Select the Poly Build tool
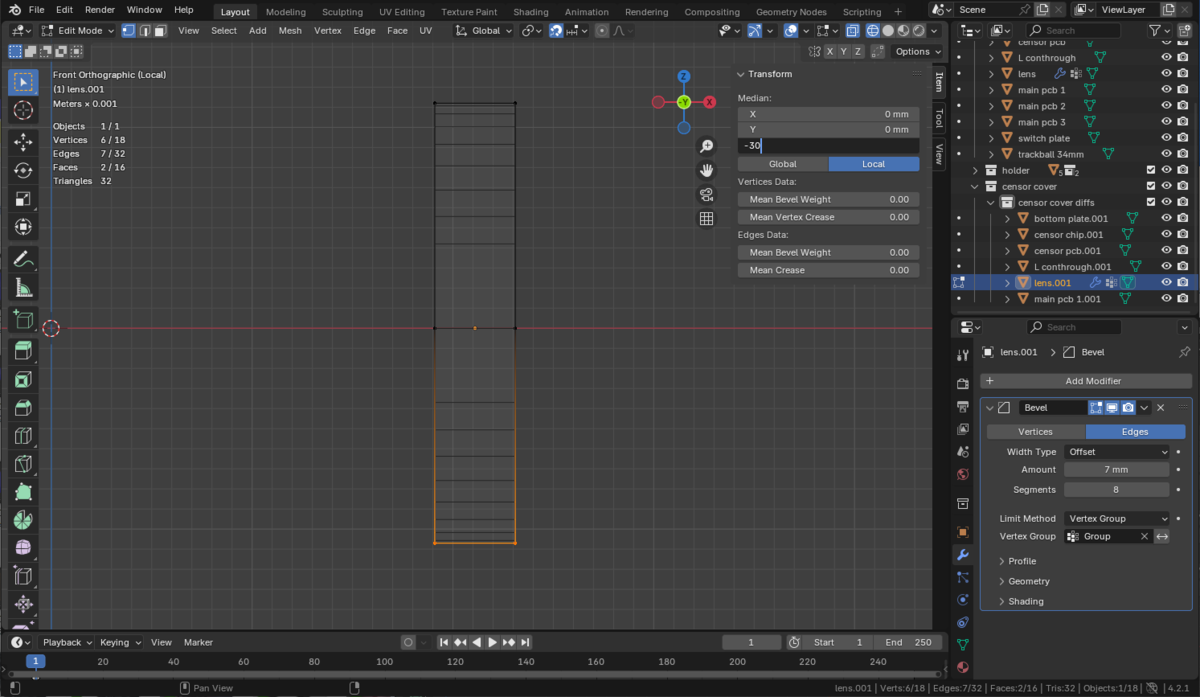 22,492
